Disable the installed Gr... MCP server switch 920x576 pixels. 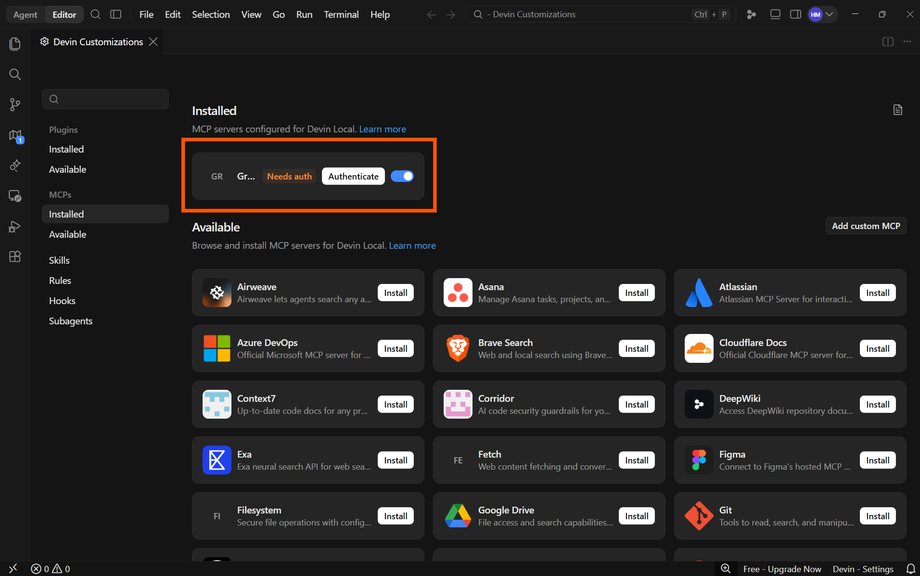pyautogui.click(x=402, y=176)
